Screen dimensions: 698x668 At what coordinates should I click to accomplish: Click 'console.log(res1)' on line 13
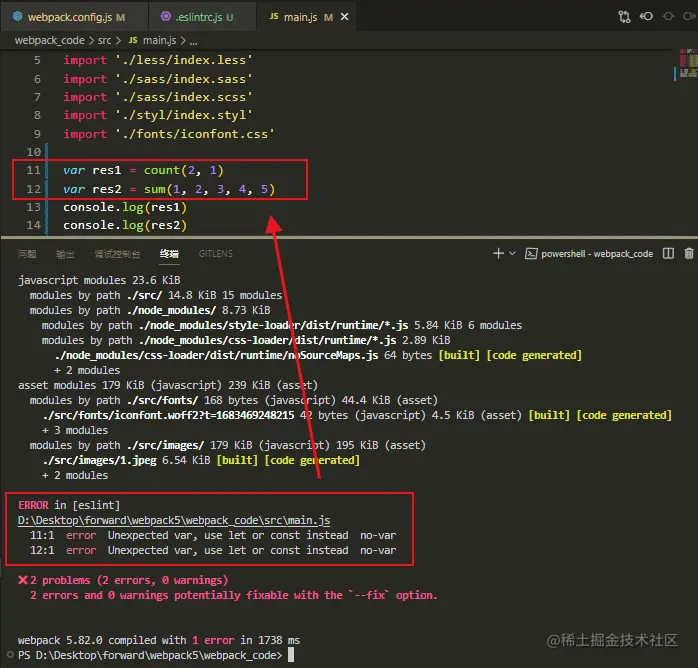[x=125, y=207]
